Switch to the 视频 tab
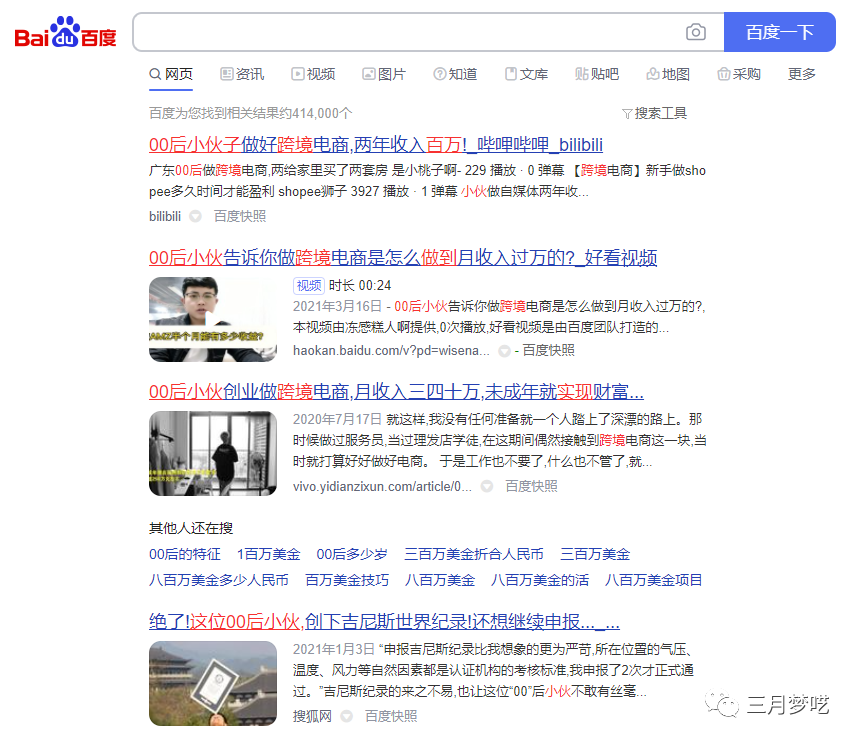Screen dimensions: 857x742 (313, 74)
